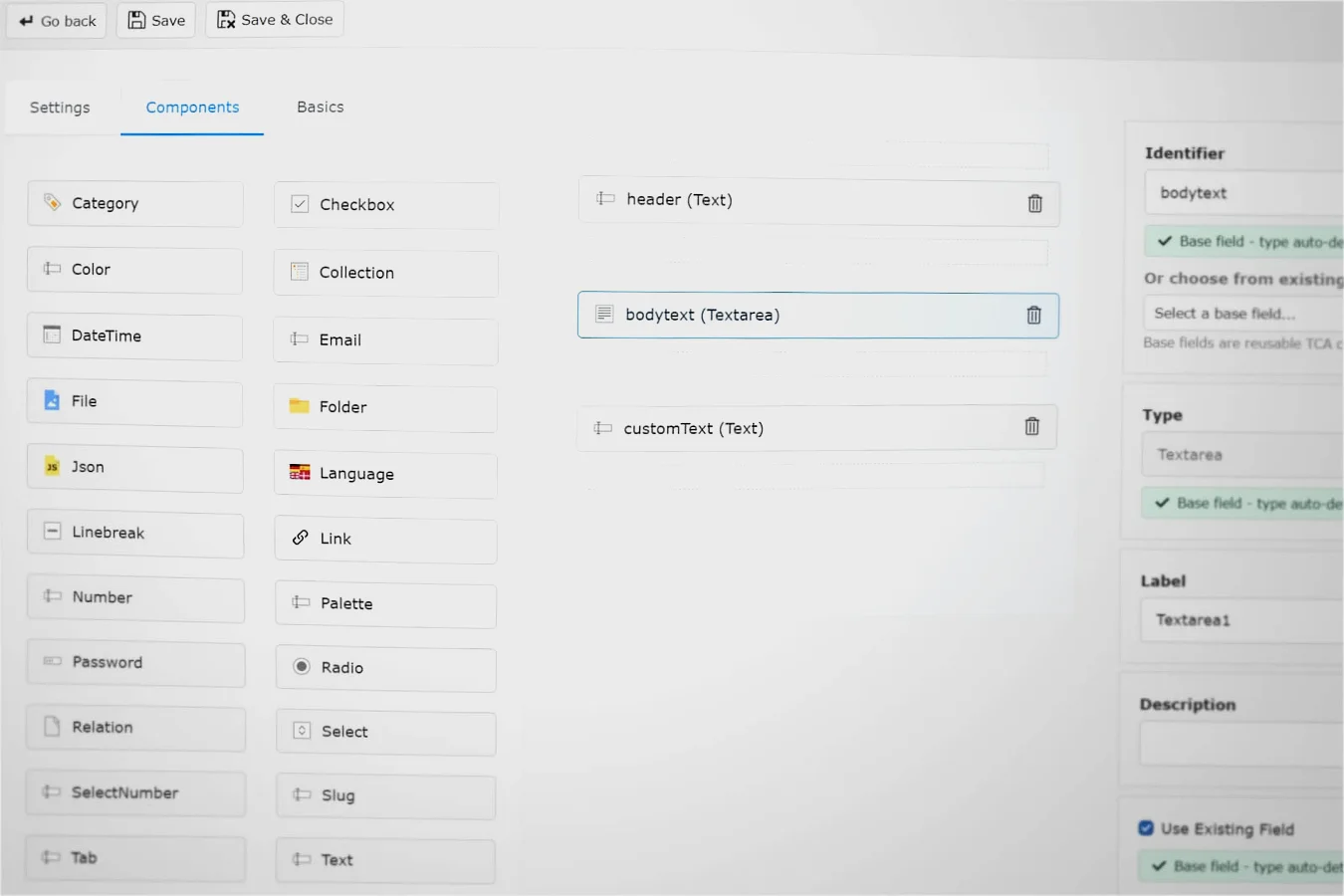Click the Folder component icon
Viewport: 1344px width, 896px height.
coord(300,406)
